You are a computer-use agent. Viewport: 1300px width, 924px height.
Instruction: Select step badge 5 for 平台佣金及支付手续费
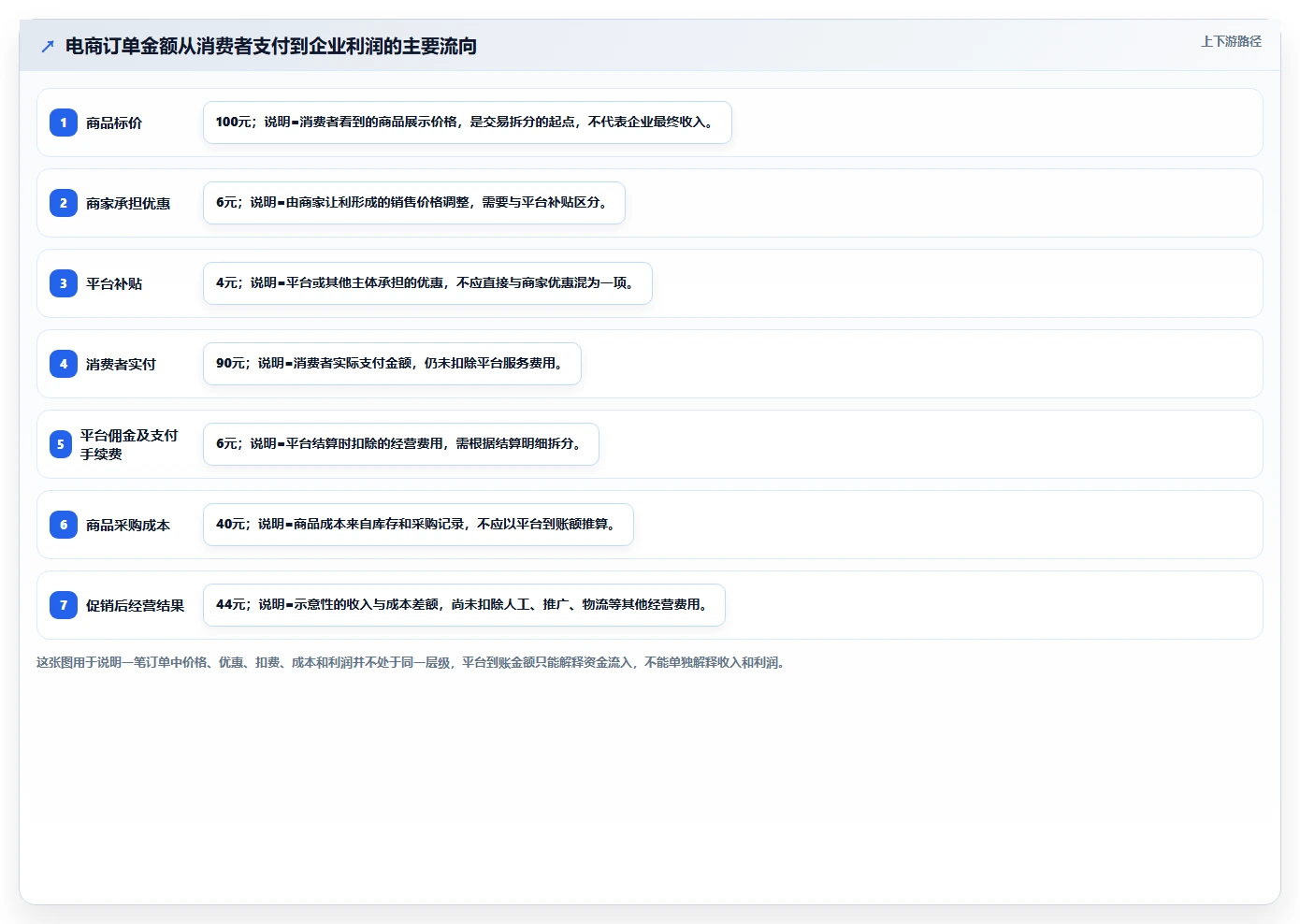point(61,444)
